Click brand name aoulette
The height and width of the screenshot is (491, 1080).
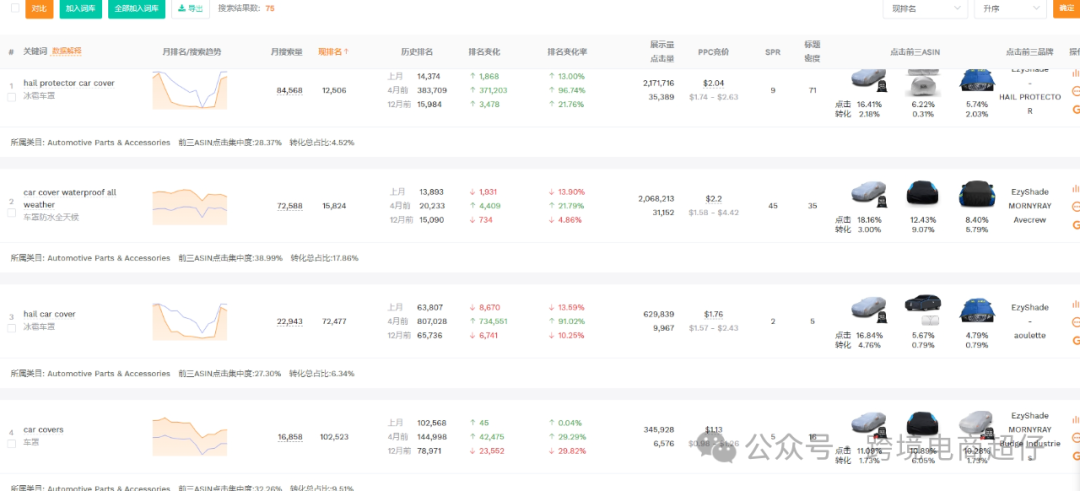pos(1030,335)
